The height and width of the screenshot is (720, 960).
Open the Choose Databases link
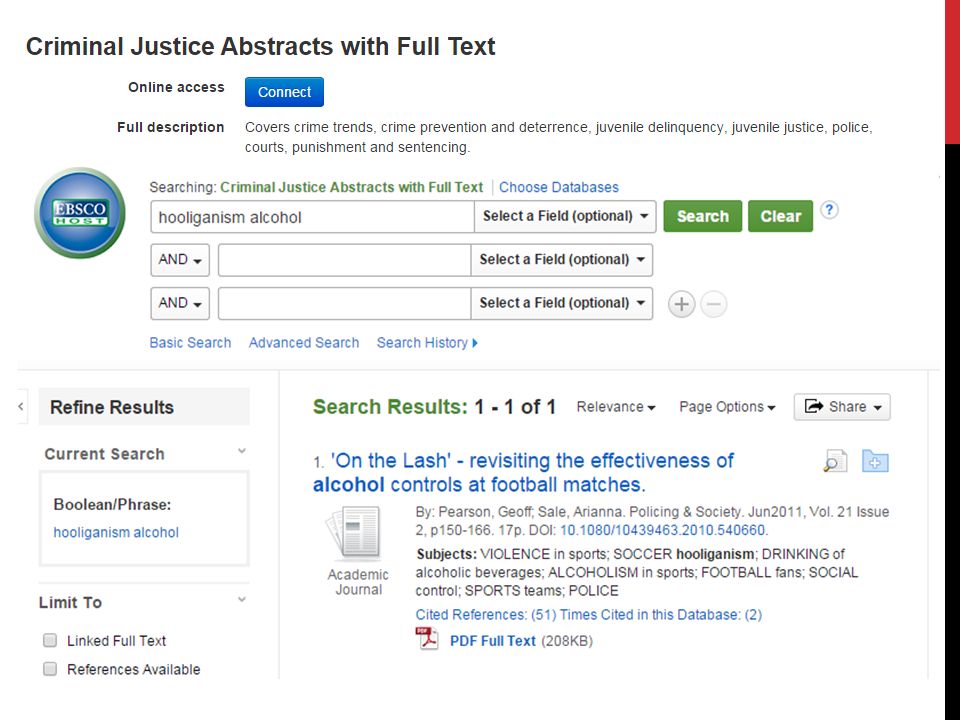[x=559, y=187]
